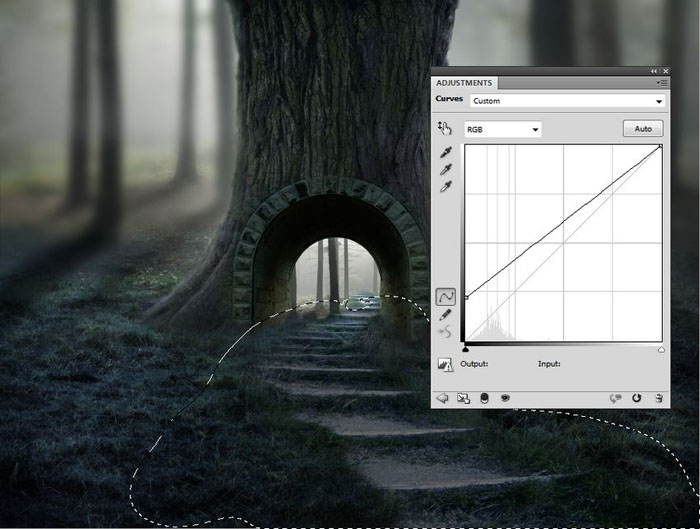
Task: Pick the gray point eyedropper
Action: coord(446,170)
